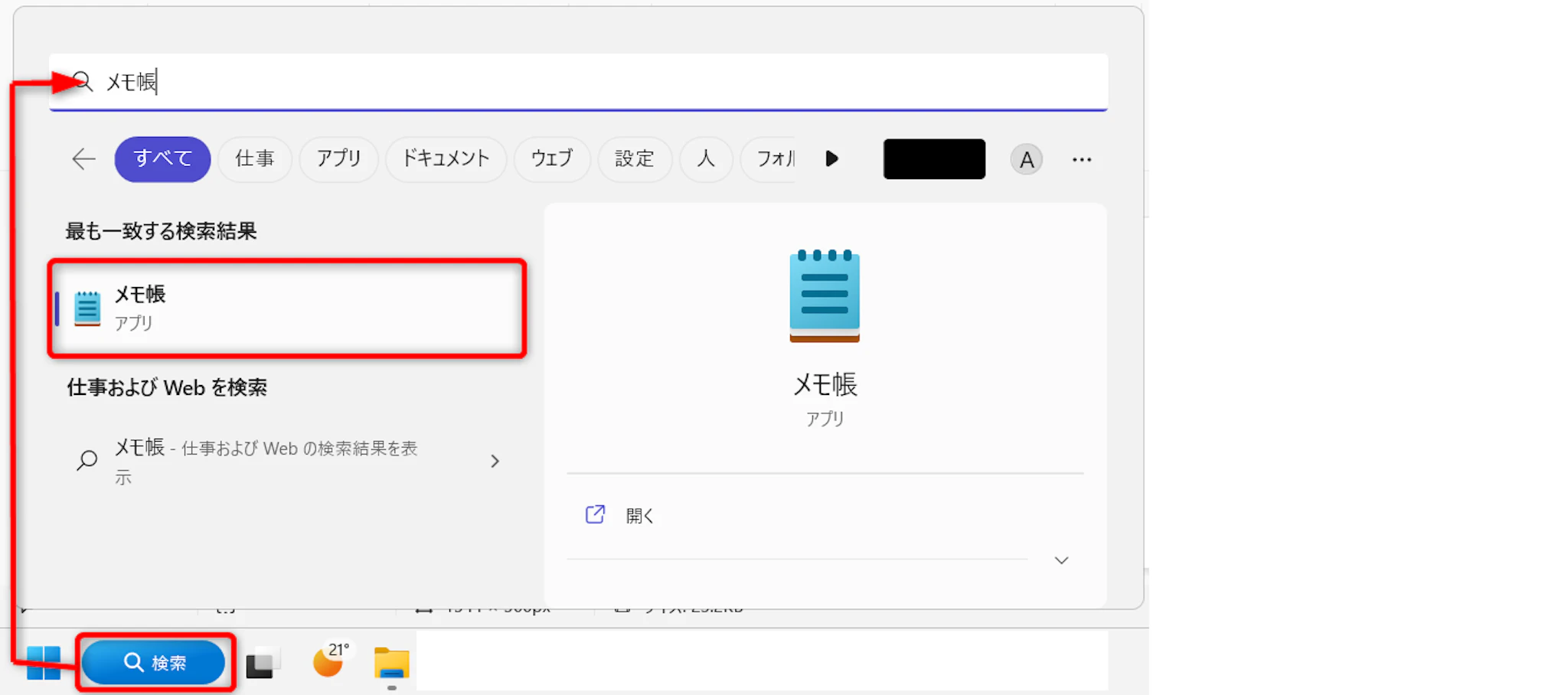Click the search text field containing メモ帳
The image size is (1568, 695).
[x=597, y=82]
